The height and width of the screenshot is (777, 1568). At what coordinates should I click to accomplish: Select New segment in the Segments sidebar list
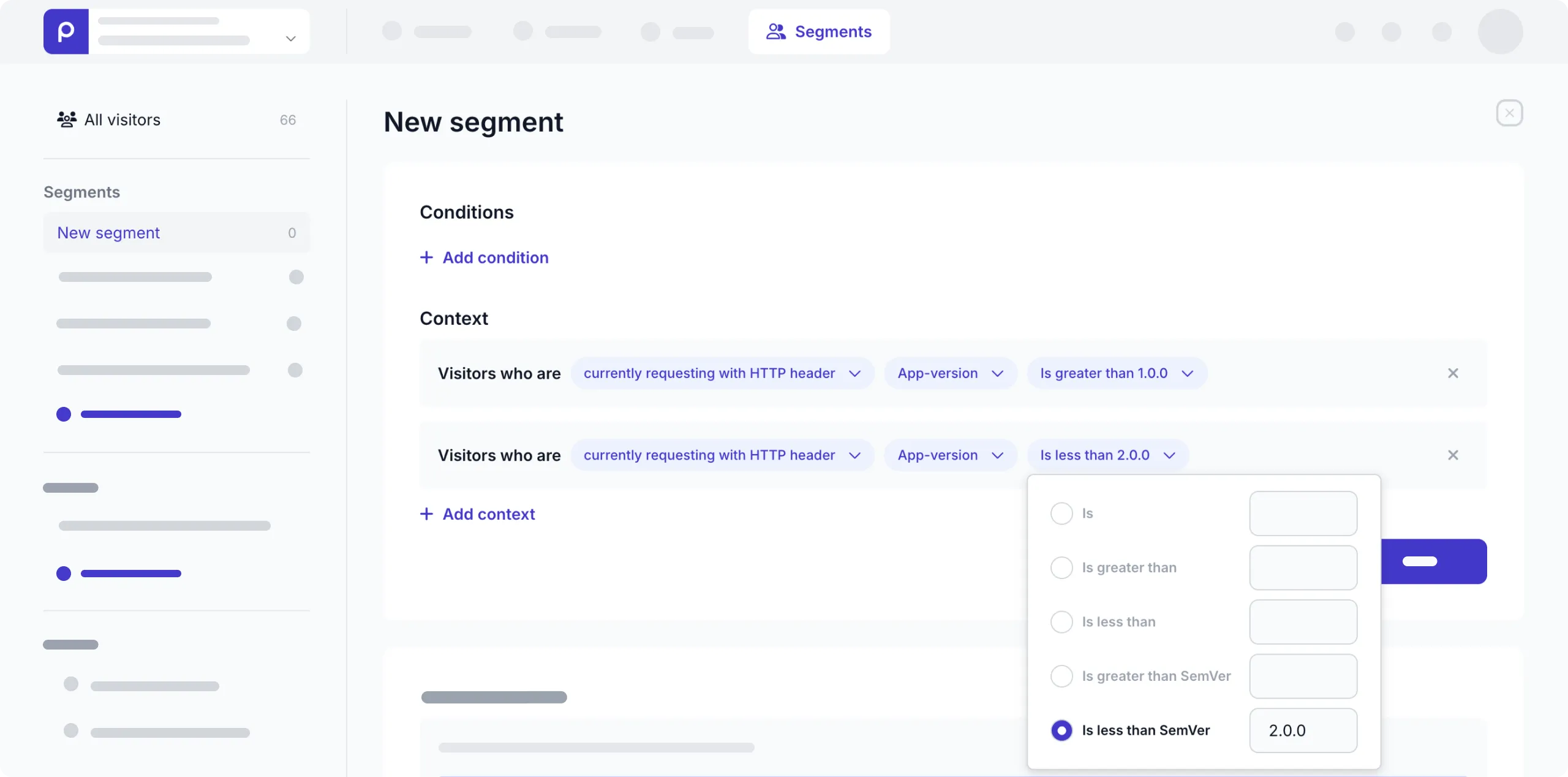[108, 233]
